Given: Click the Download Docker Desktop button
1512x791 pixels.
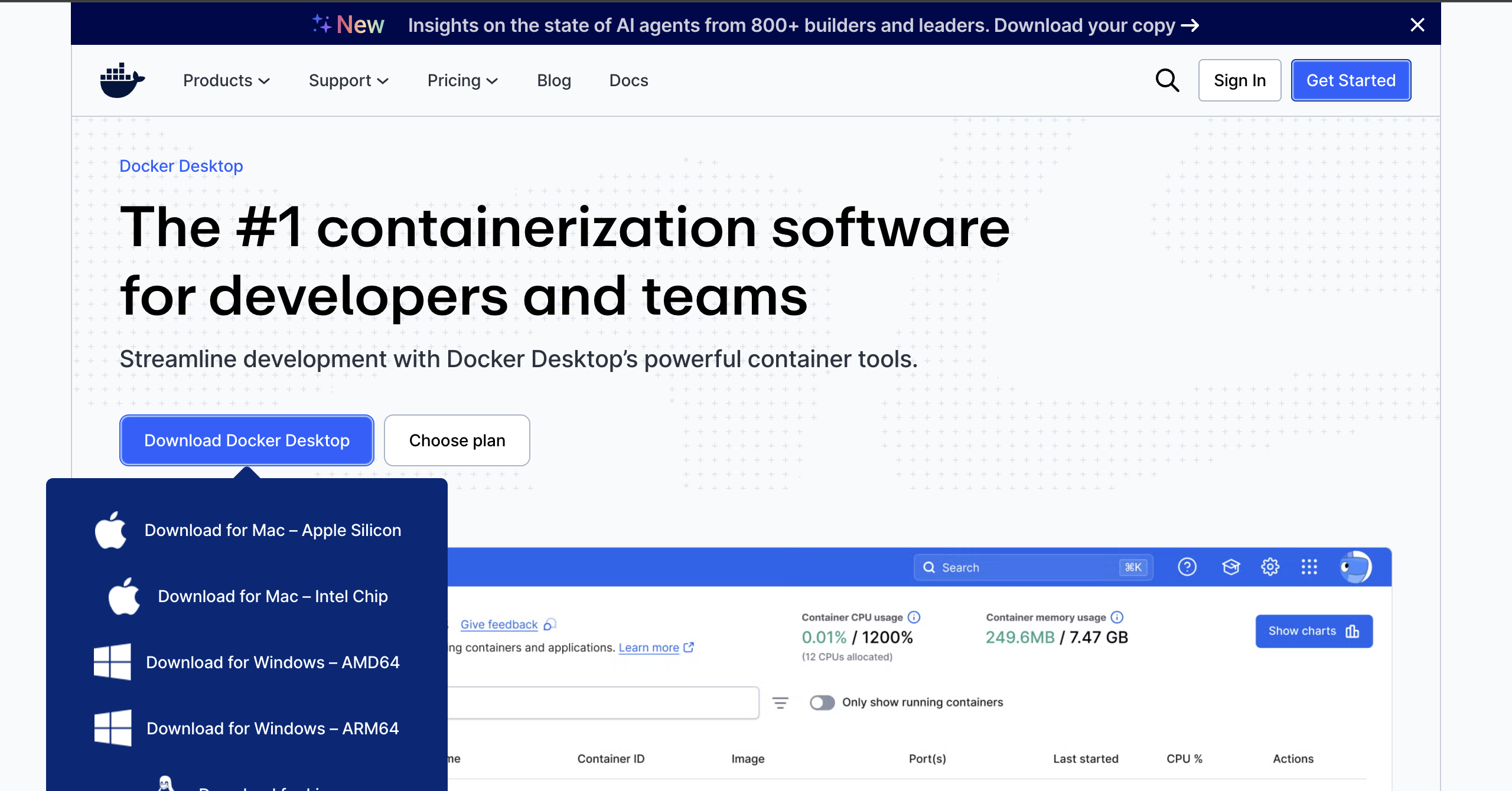Looking at the screenshot, I should [247, 440].
